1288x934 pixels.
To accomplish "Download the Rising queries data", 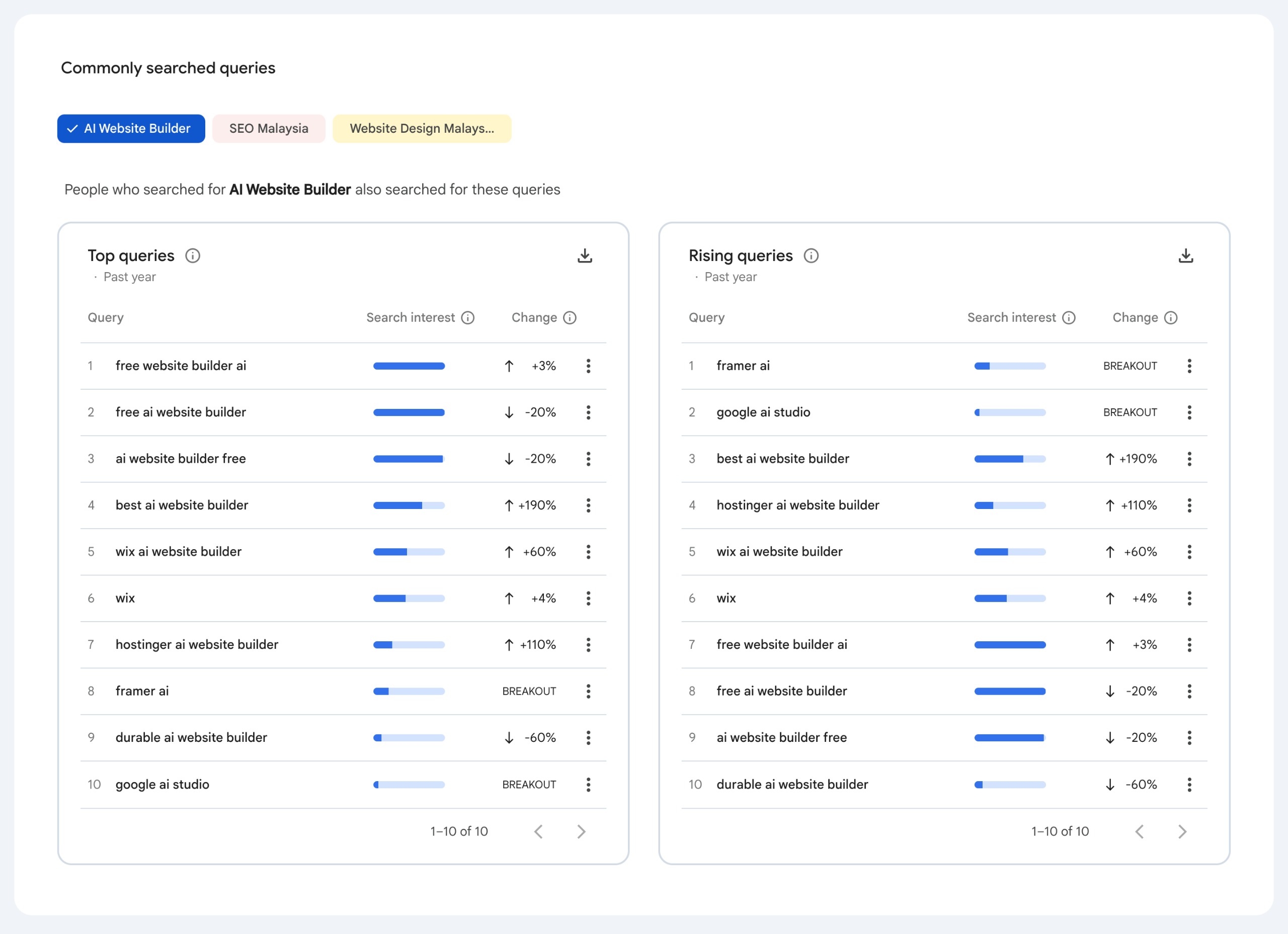I will [1185, 256].
